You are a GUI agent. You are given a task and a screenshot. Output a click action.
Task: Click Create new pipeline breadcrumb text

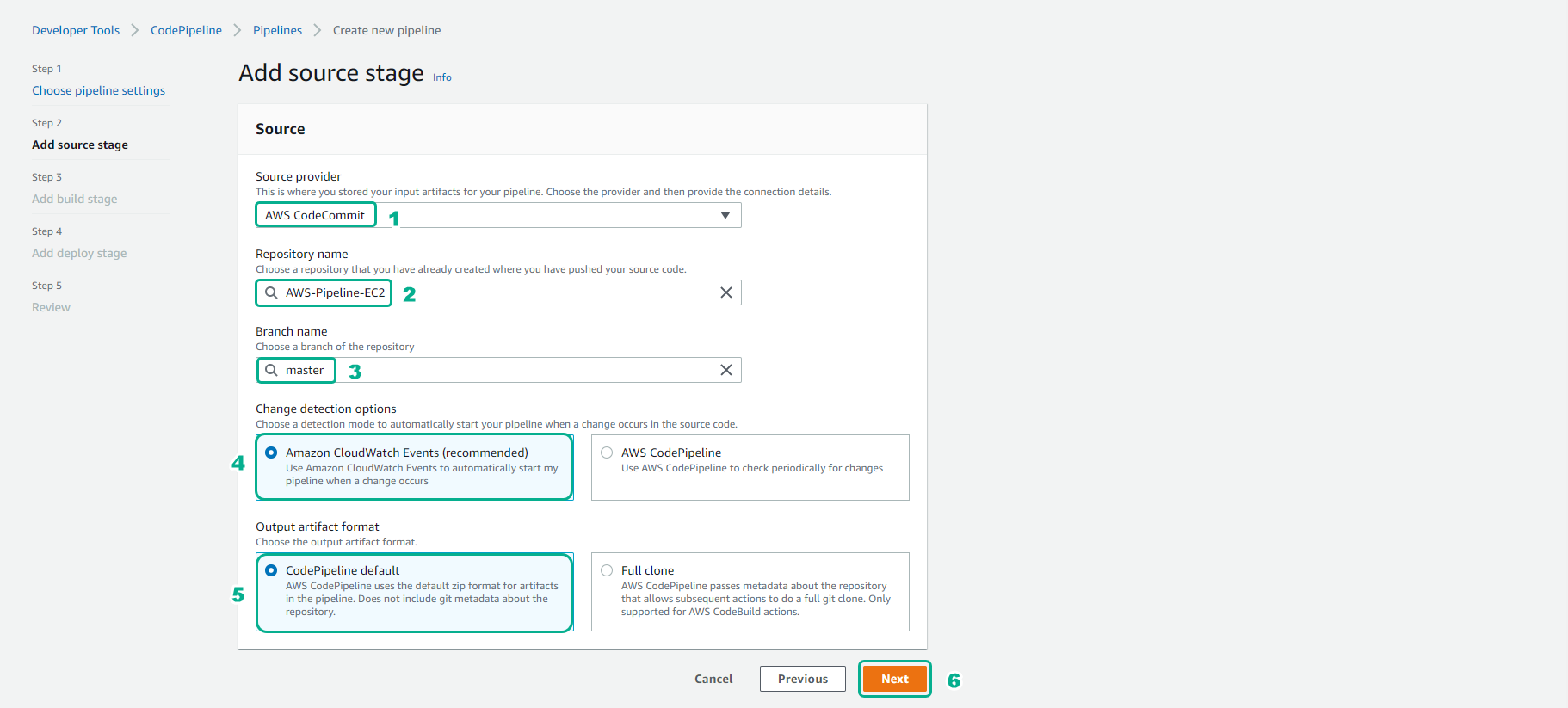387,30
